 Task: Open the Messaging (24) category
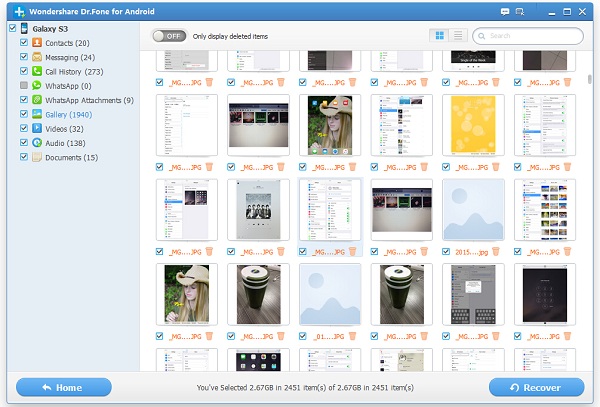pyautogui.click(x=70, y=57)
